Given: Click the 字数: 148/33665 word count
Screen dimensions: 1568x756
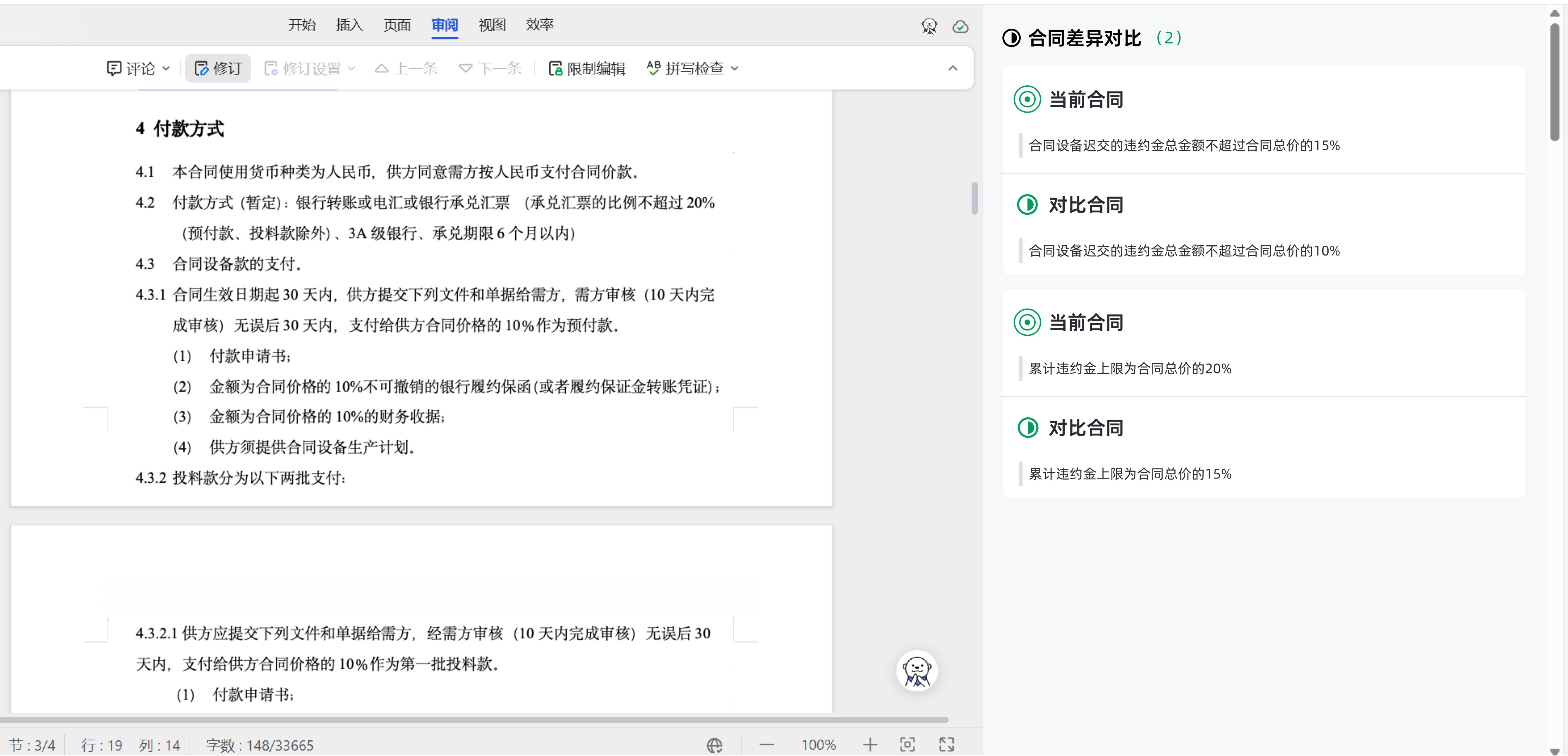Looking at the screenshot, I should tap(259, 745).
